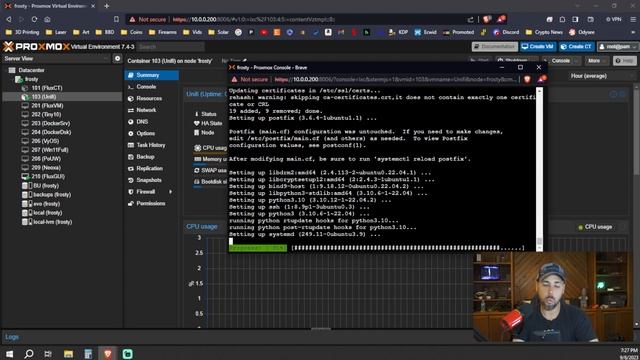Click the console window Brave Shields icon

(527, 79)
